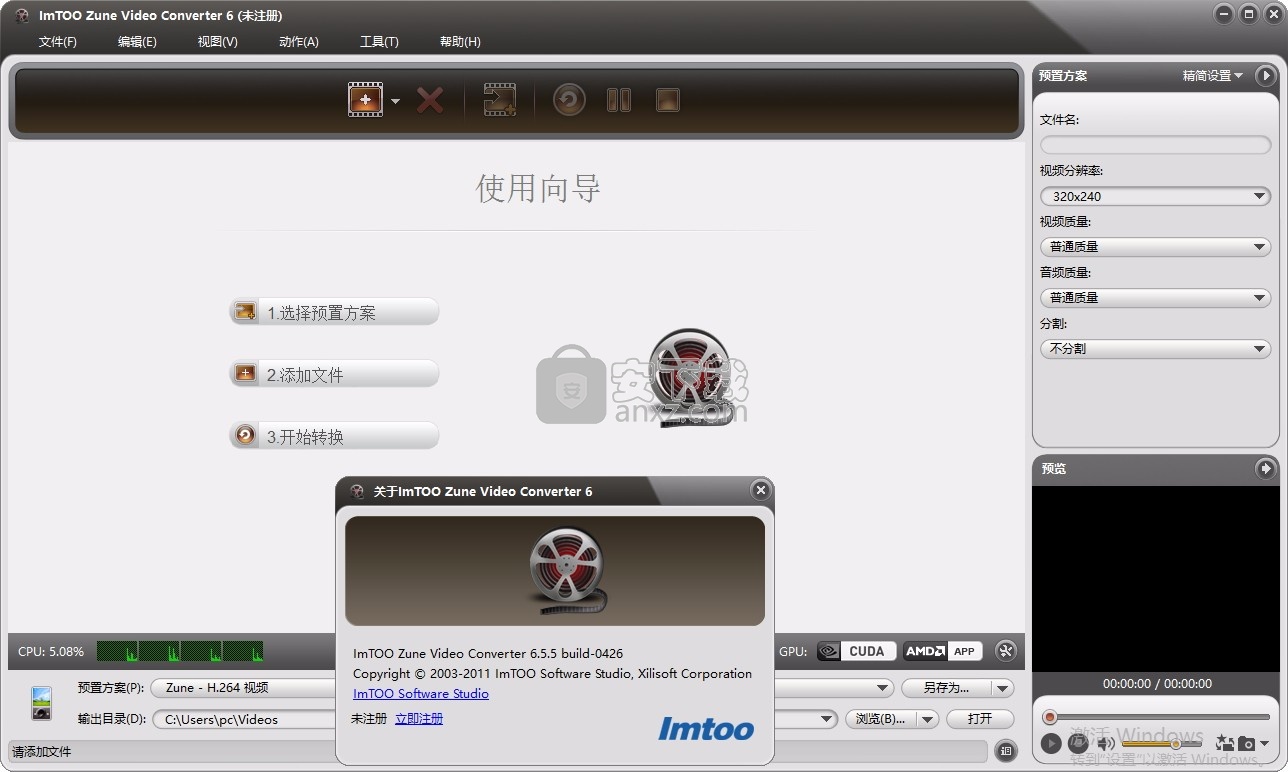Click the red X remove file icon
1288x772 pixels.
pyautogui.click(x=430, y=100)
